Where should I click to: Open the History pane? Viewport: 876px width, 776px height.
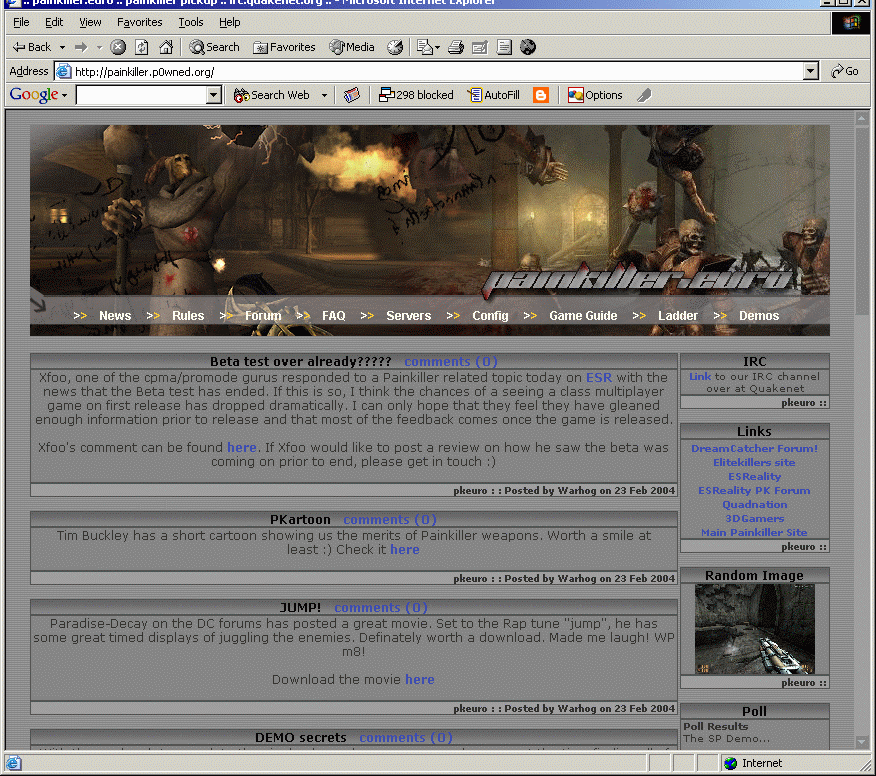click(395, 47)
